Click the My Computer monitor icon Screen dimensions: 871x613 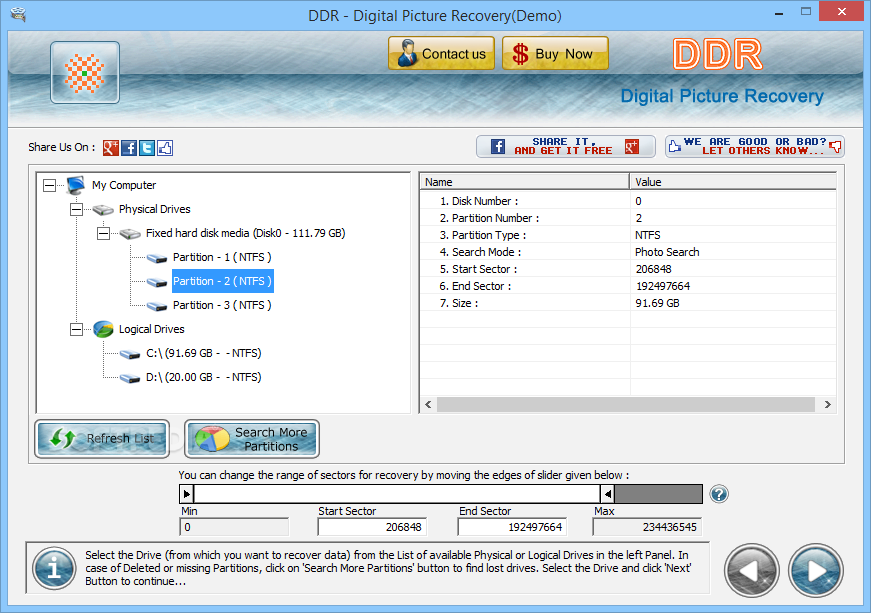(76, 185)
